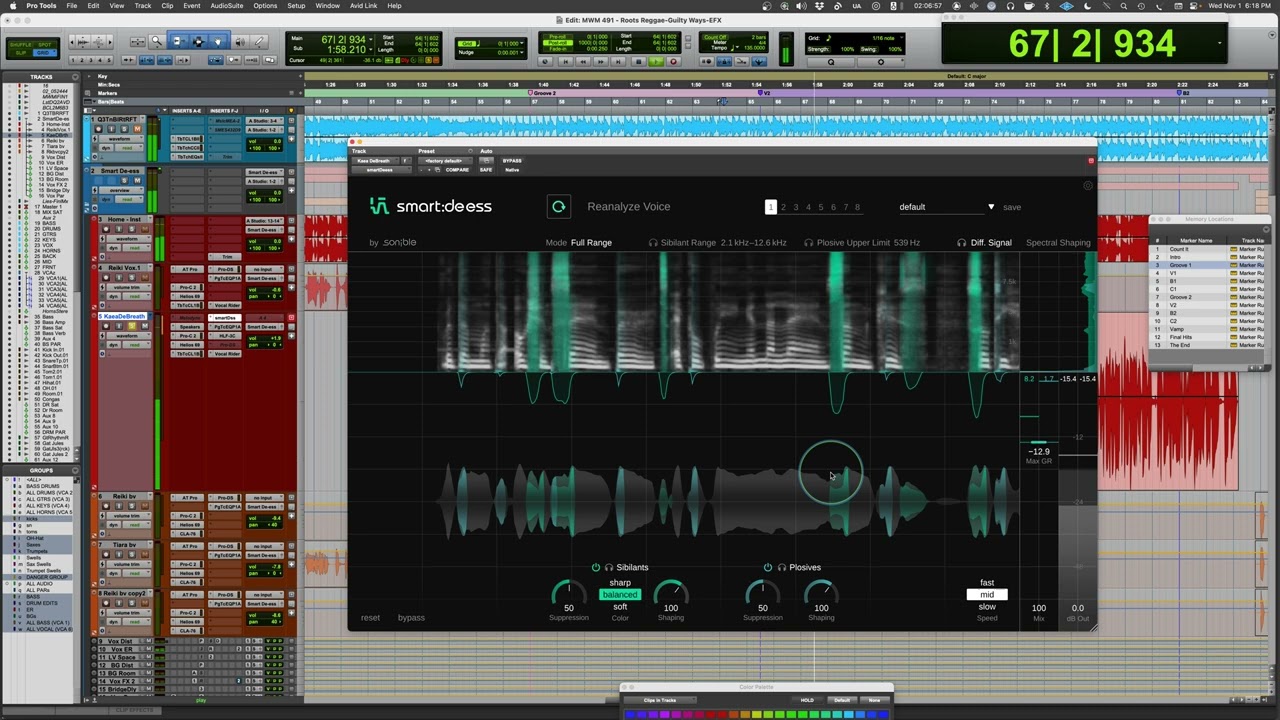Set Speed to slow
The width and height of the screenshot is (1280, 720).
[x=987, y=607]
